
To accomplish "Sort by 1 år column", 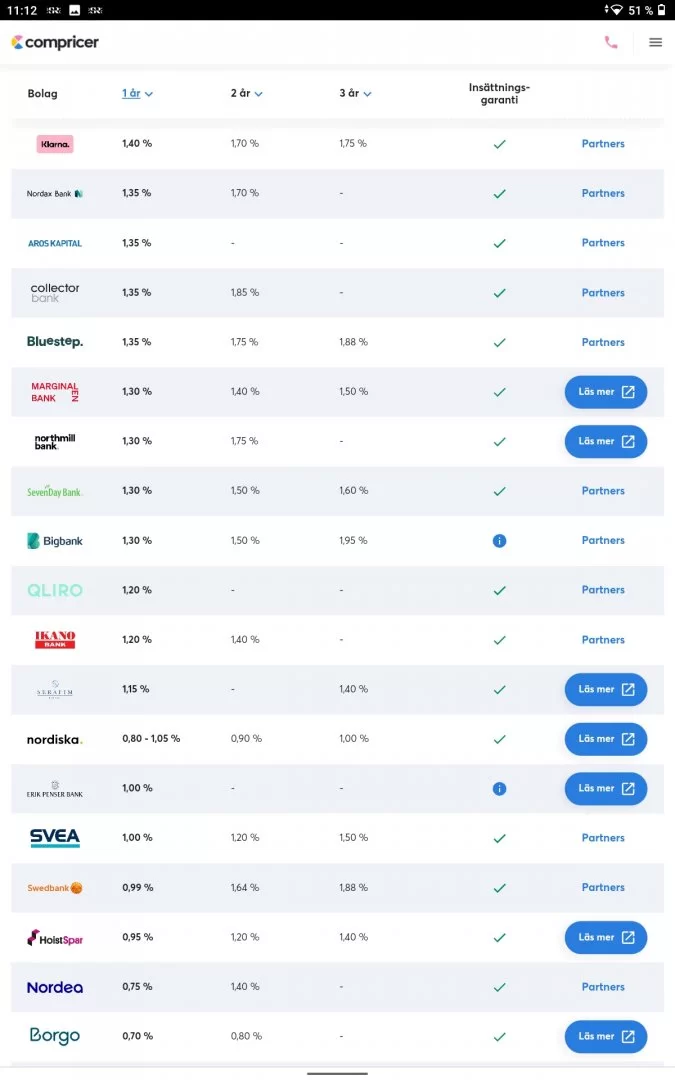I will (x=137, y=94).
